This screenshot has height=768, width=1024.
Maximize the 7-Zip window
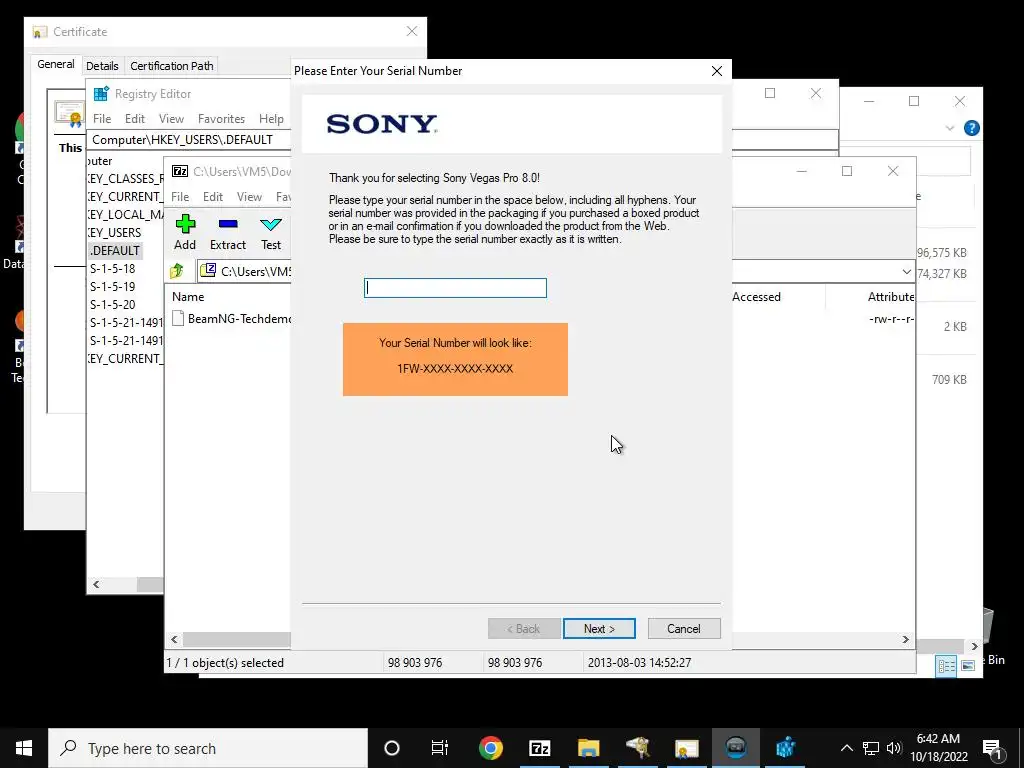847,171
